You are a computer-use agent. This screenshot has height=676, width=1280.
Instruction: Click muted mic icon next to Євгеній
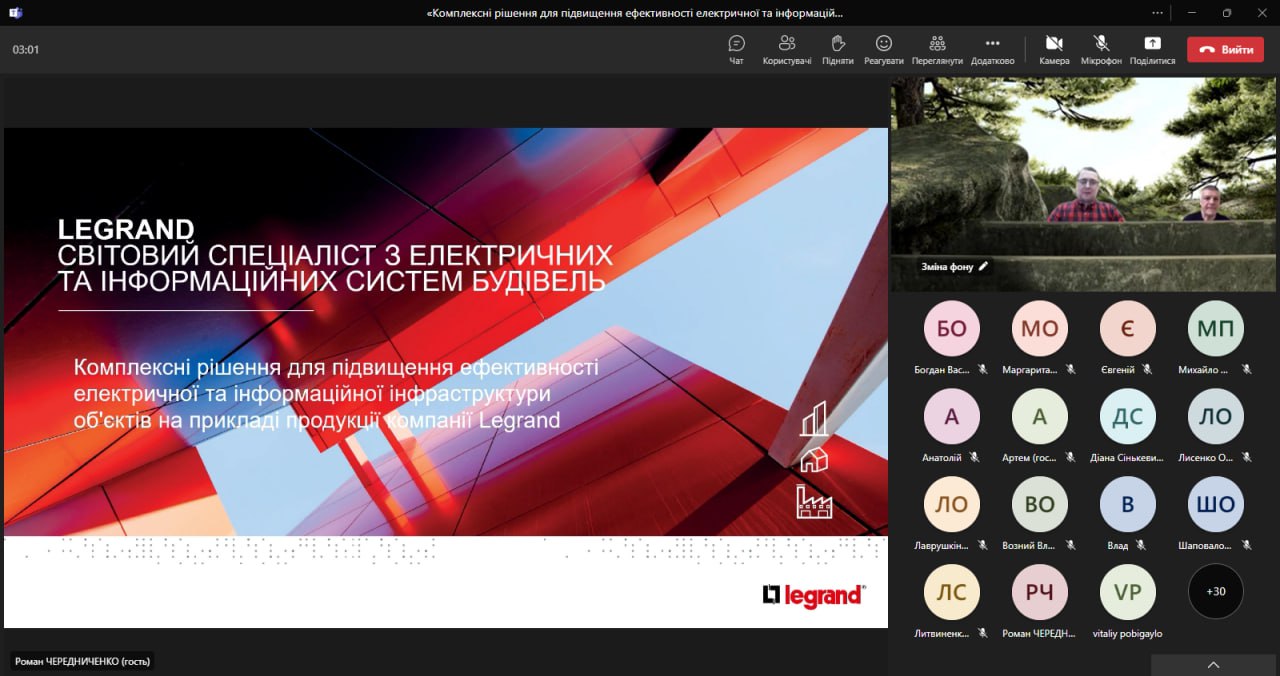pos(1147,369)
